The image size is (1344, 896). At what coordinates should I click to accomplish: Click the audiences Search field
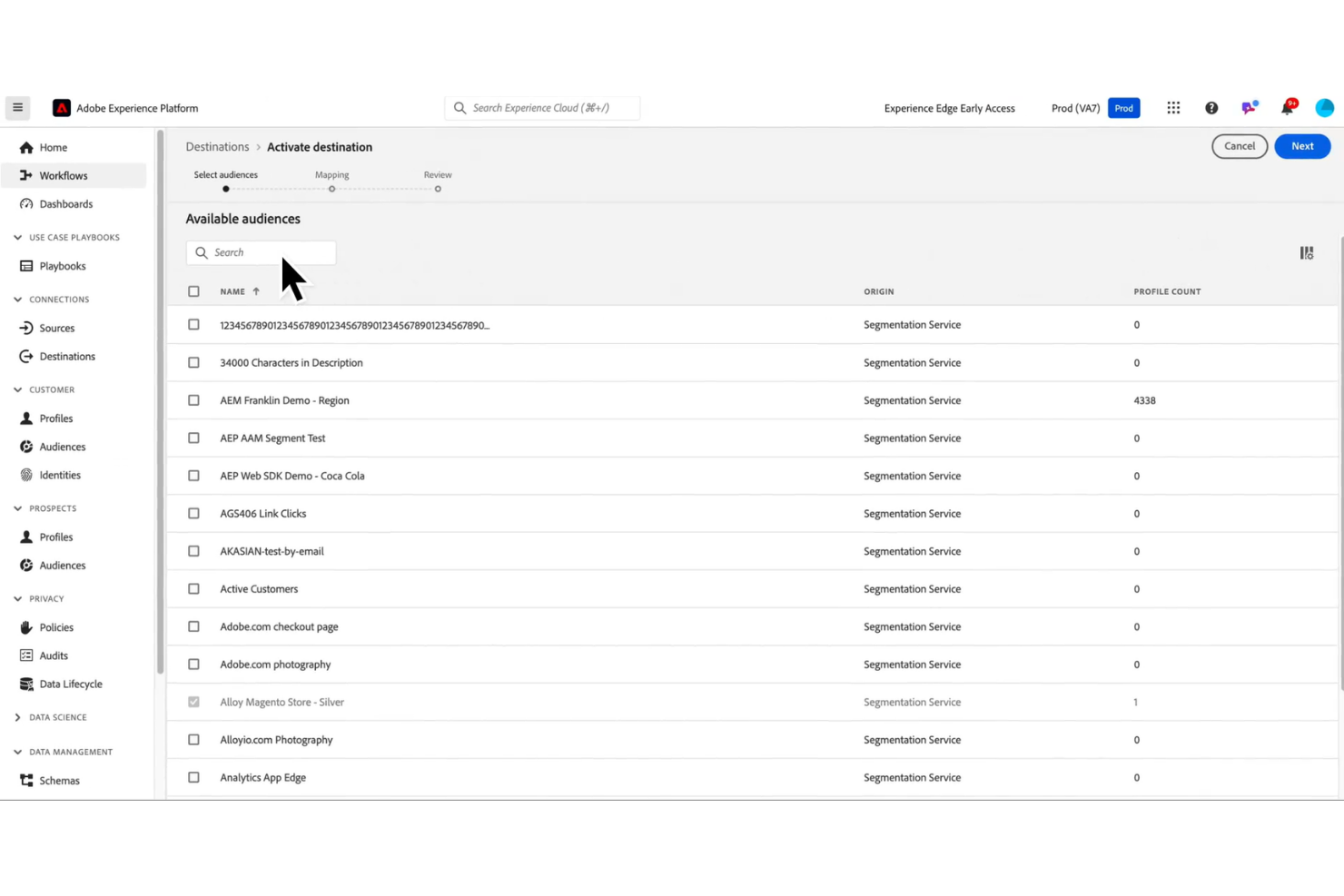click(x=261, y=251)
